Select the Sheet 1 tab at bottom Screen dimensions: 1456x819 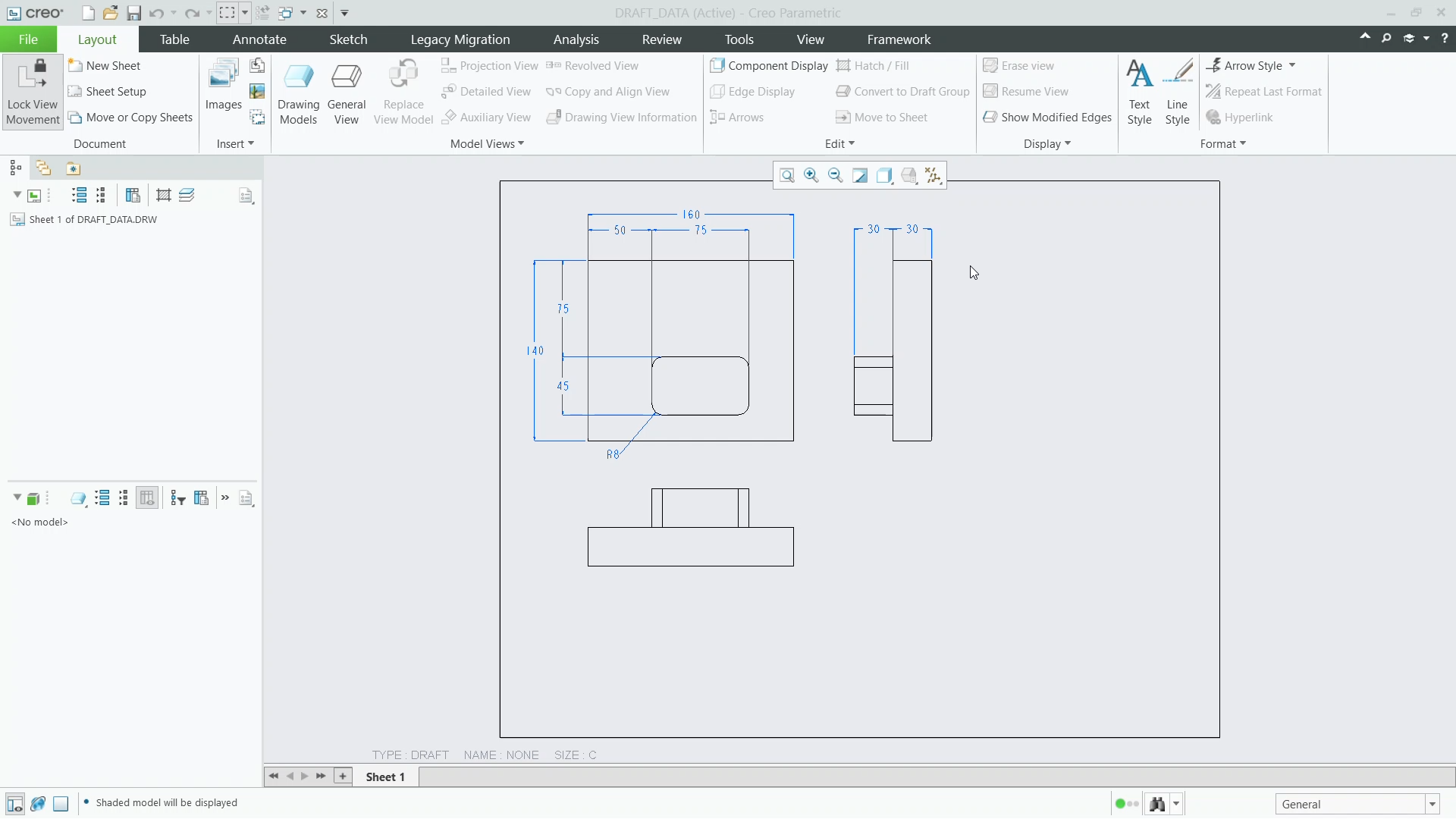click(385, 777)
